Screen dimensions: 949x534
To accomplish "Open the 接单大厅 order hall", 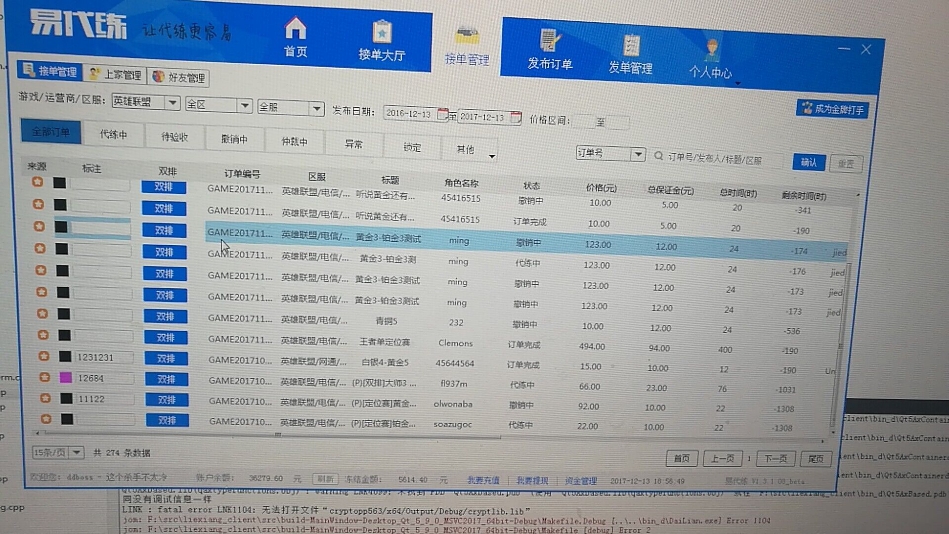I will pos(381,41).
